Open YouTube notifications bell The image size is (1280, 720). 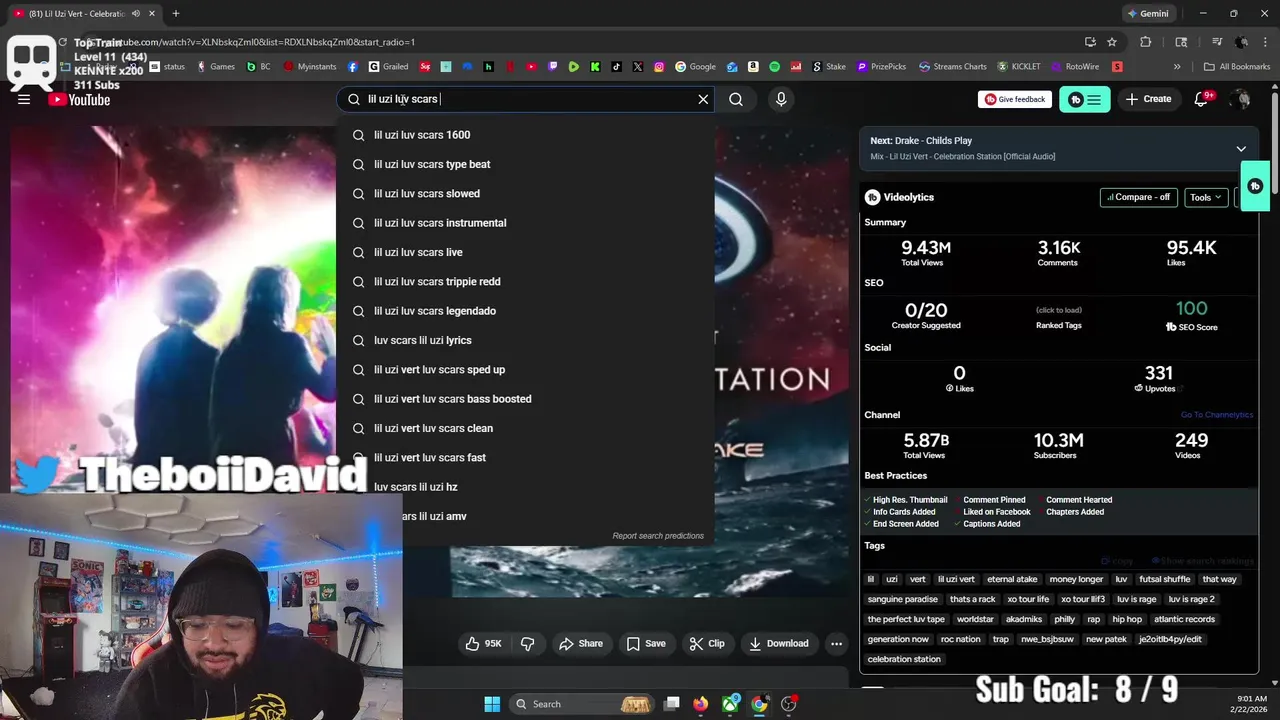click(x=1203, y=99)
